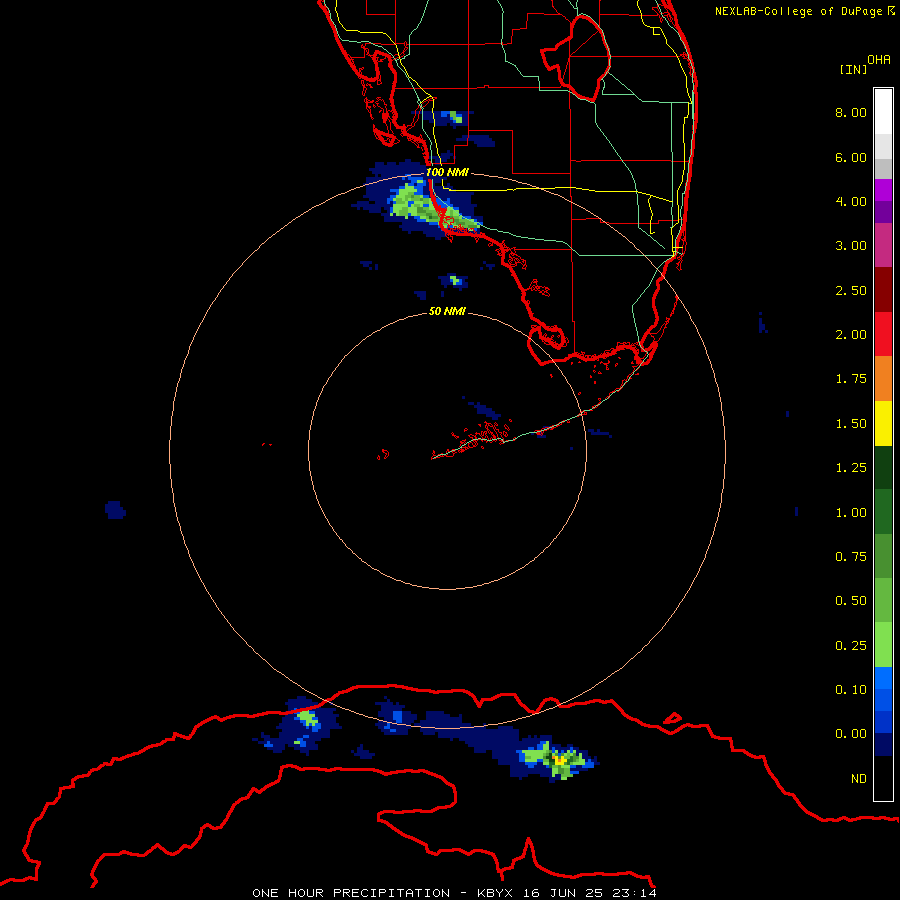The height and width of the screenshot is (900, 900).
Task: Click the 100 NMI range ring label
Action: pos(447,172)
